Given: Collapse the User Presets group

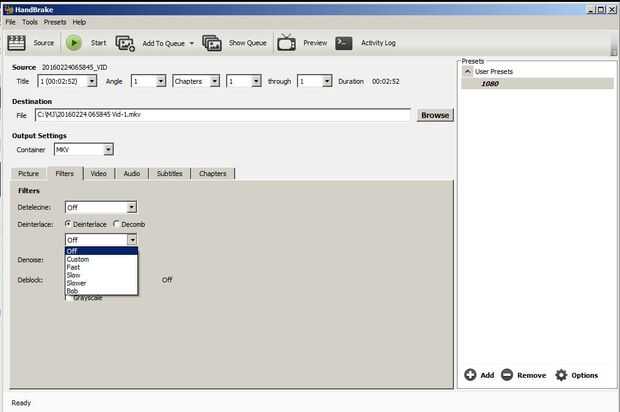Looking at the screenshot, I should click(468, 72).
